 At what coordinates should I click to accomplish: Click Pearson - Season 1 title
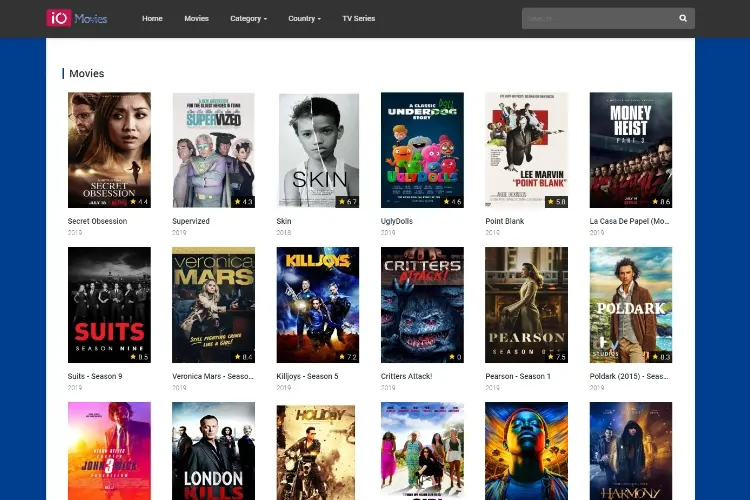click(518, 376)
